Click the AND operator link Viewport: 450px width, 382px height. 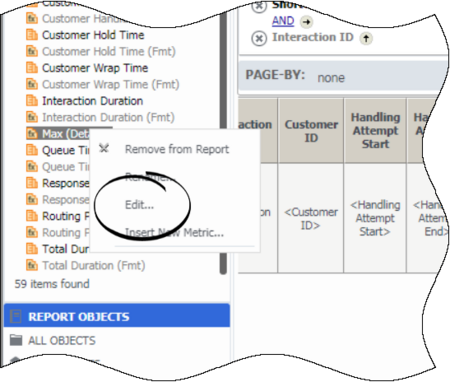pos(283,21)
